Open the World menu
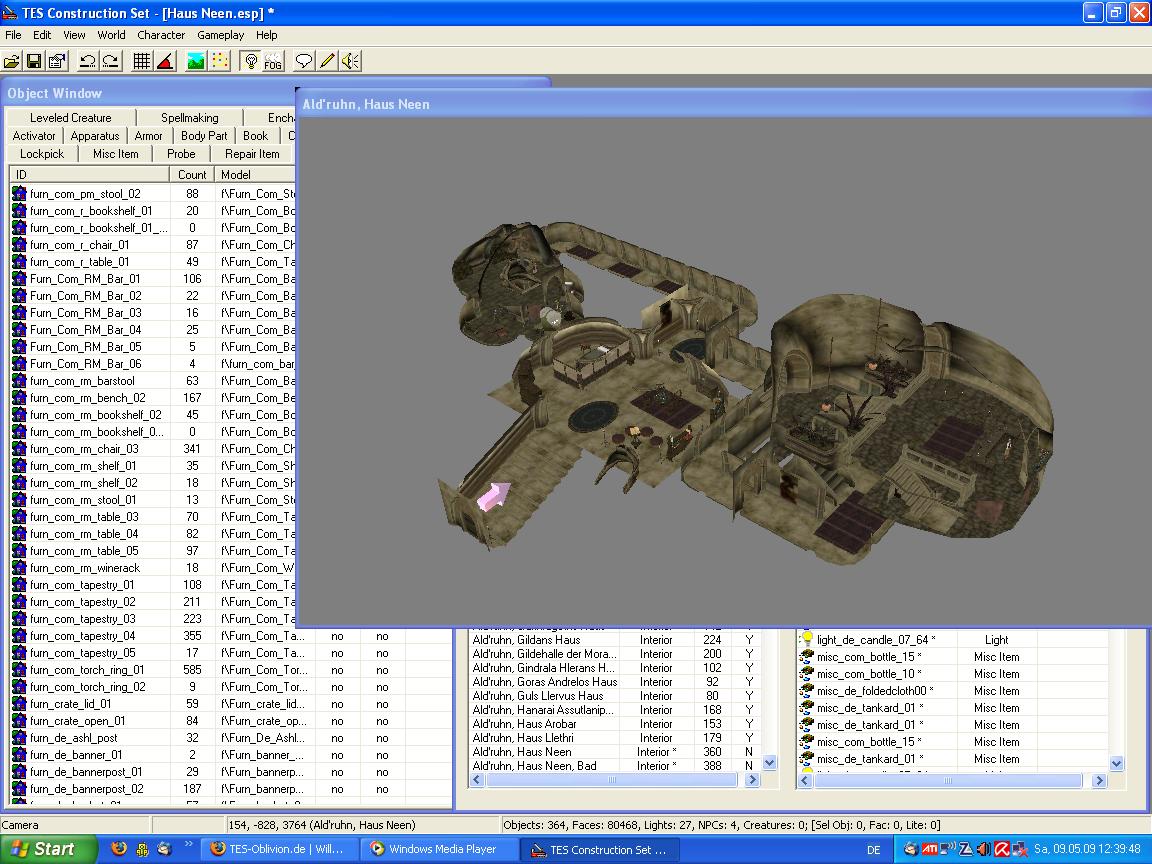Image resolution: width=1152 pixels, height=864 pixels. point(111,35)
